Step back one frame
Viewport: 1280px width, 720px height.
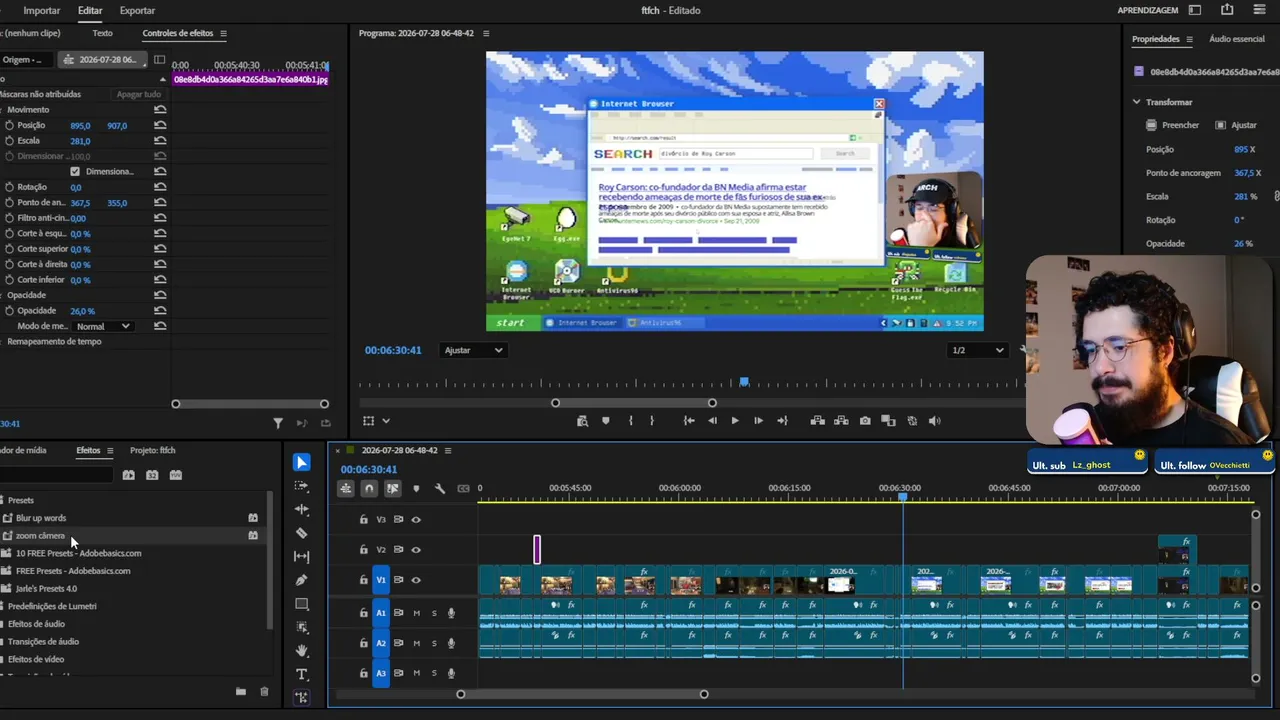pyautogui.click(x=712, y=421)
